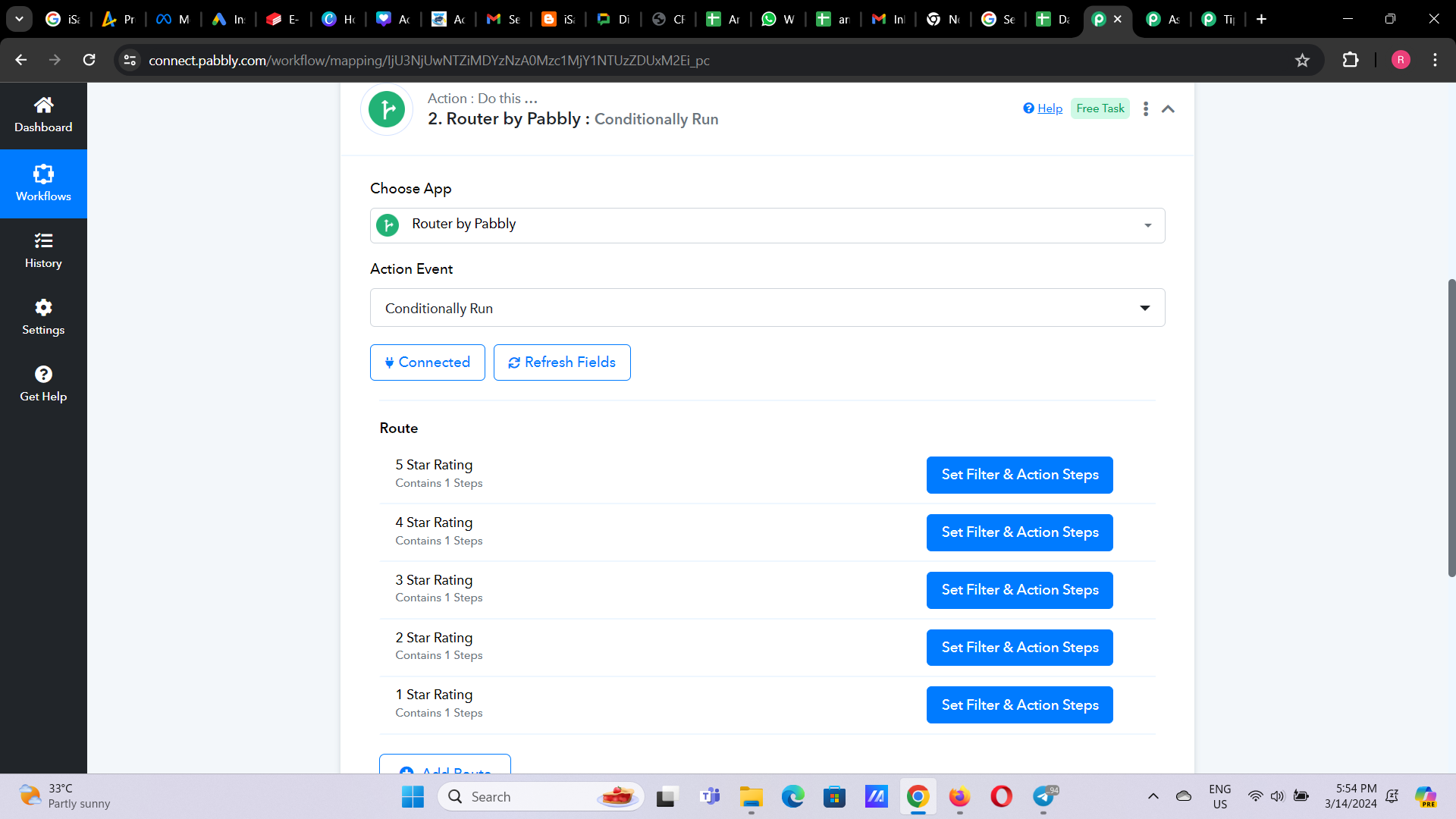Open the Choose App dropdown
1456x819 pixels.
[x=767, y=225]
